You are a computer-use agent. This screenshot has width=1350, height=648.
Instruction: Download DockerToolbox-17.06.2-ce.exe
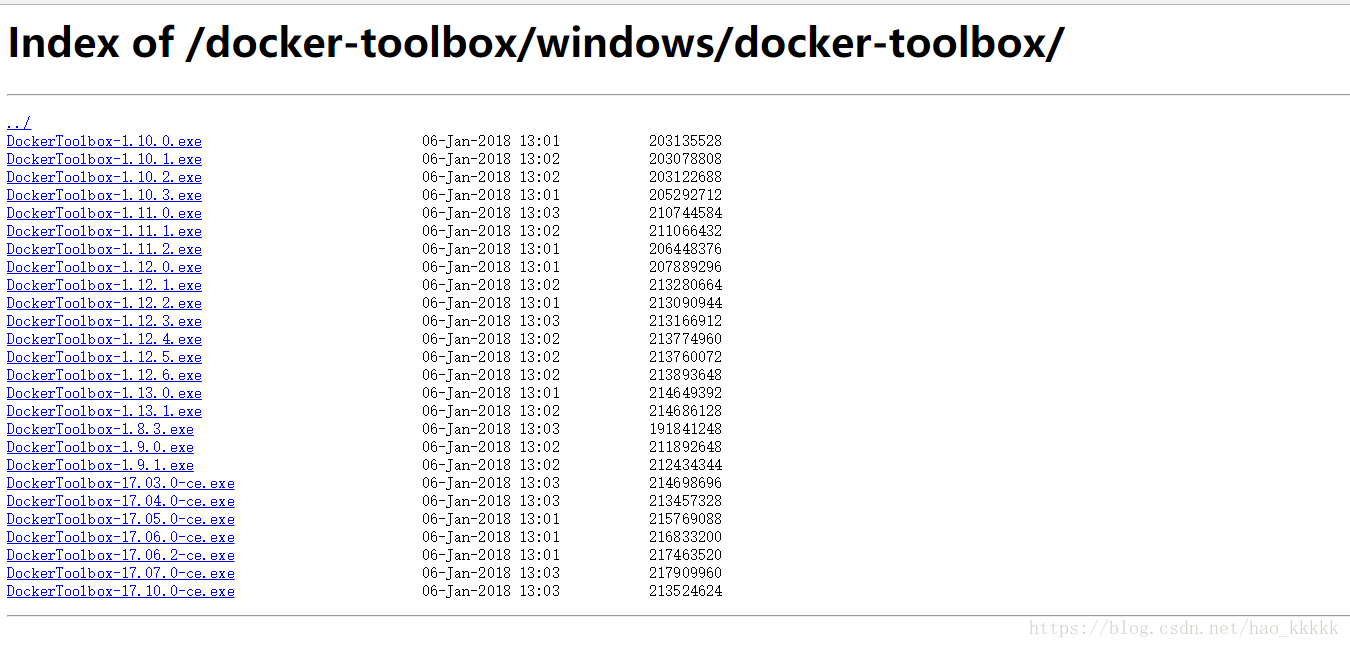point(120,555)
